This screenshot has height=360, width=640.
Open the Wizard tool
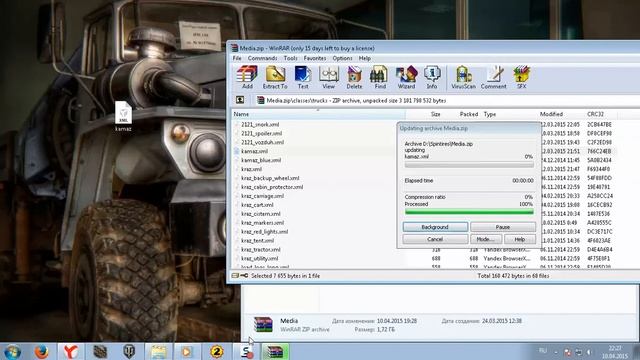tap(406, 77)
